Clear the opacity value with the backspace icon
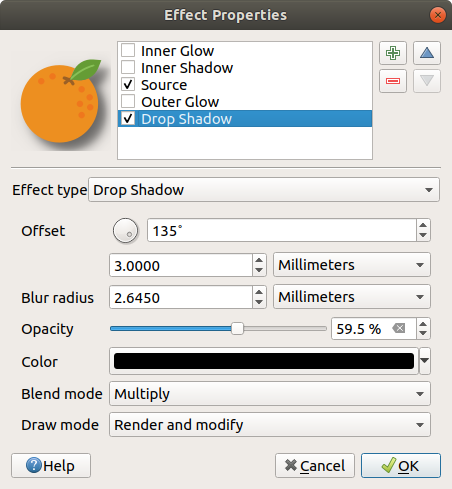The width and height of the screenshot is (452, 489). (399, 329)
